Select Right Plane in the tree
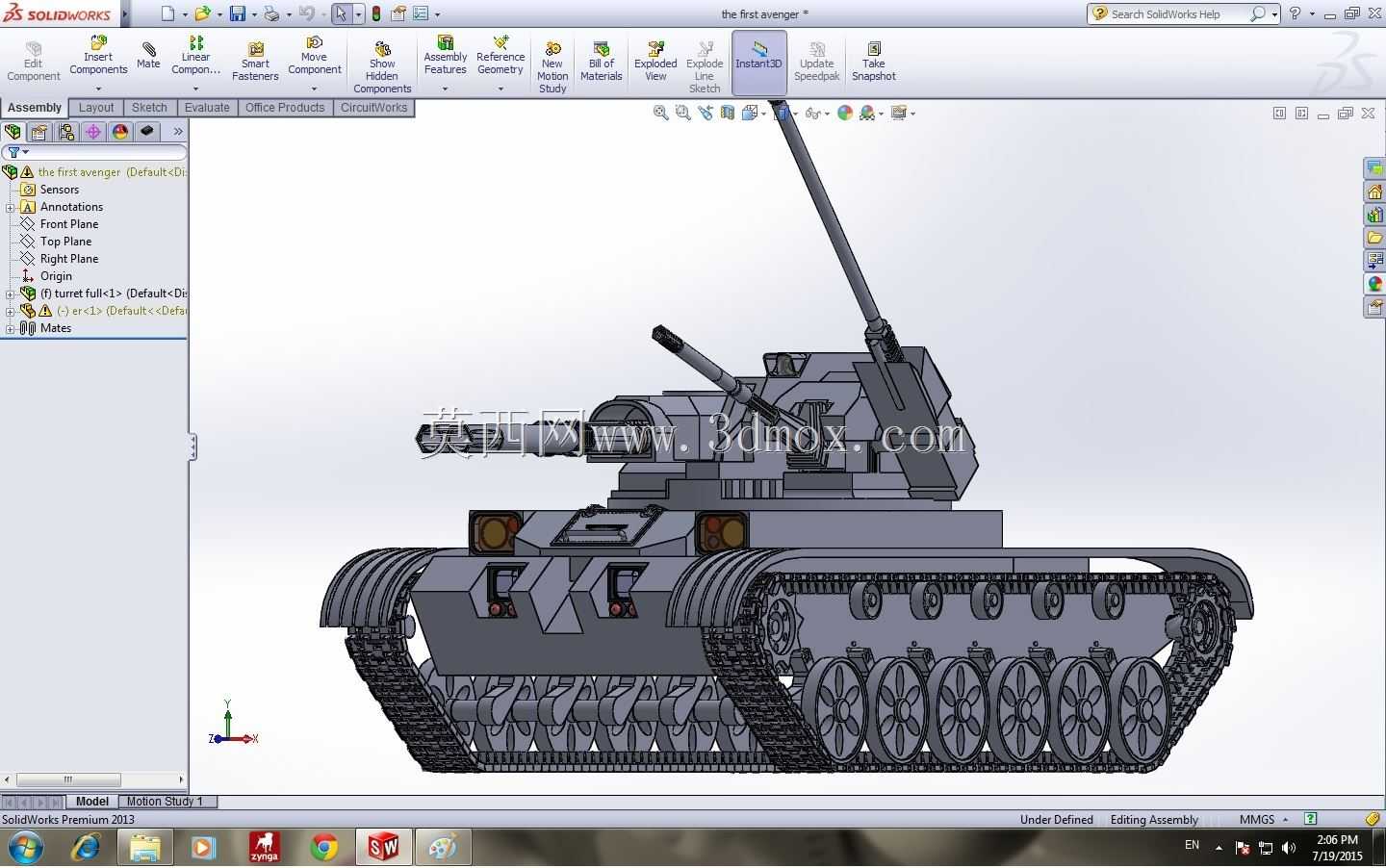This screenshot has height=868, width=1386. pyautogui.click(x=69, y=259)
